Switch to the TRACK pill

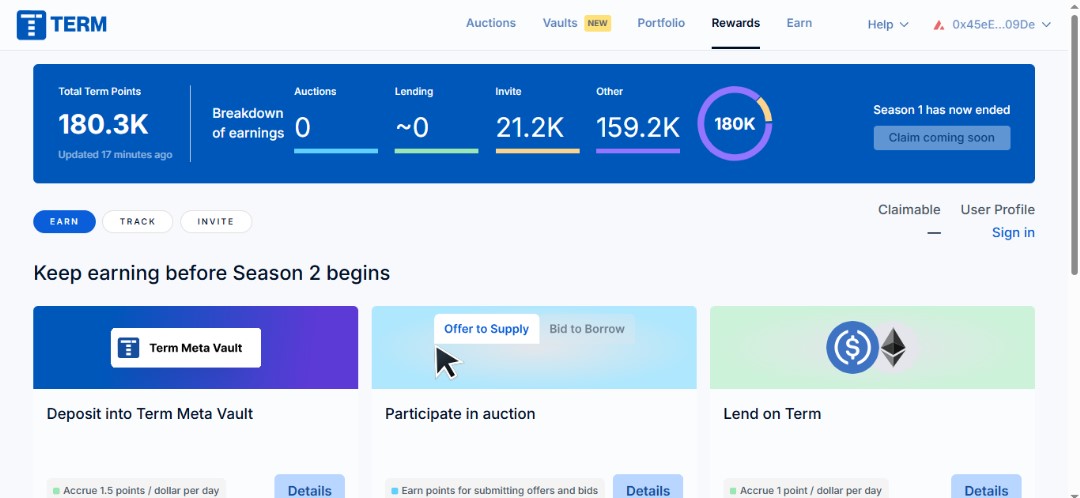tap(137, 222)
